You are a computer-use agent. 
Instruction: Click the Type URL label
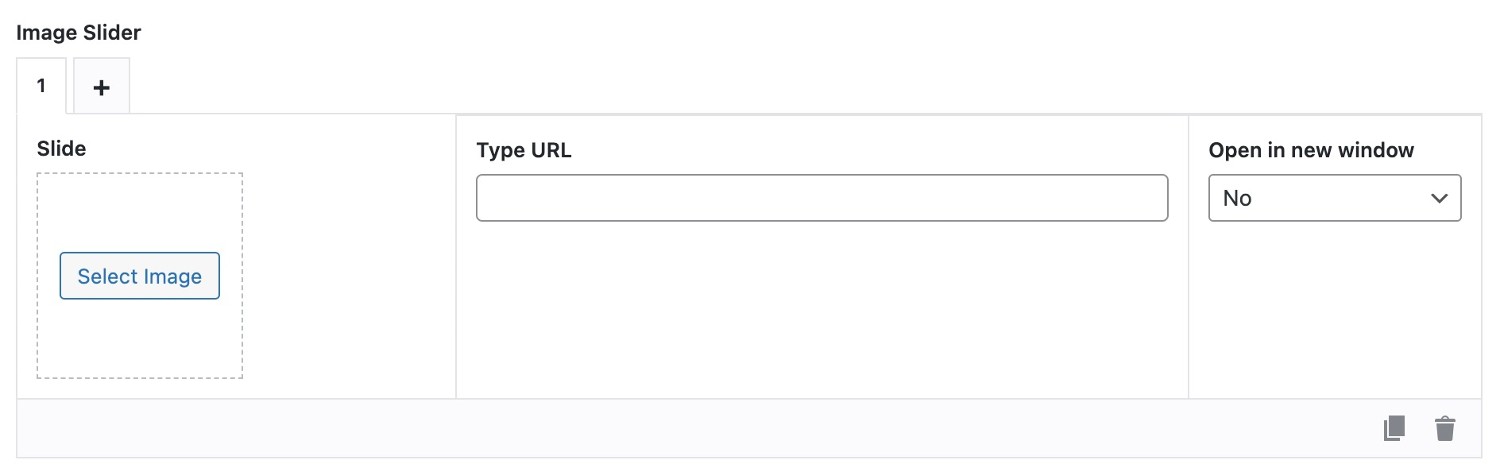[x=524, y=151]
